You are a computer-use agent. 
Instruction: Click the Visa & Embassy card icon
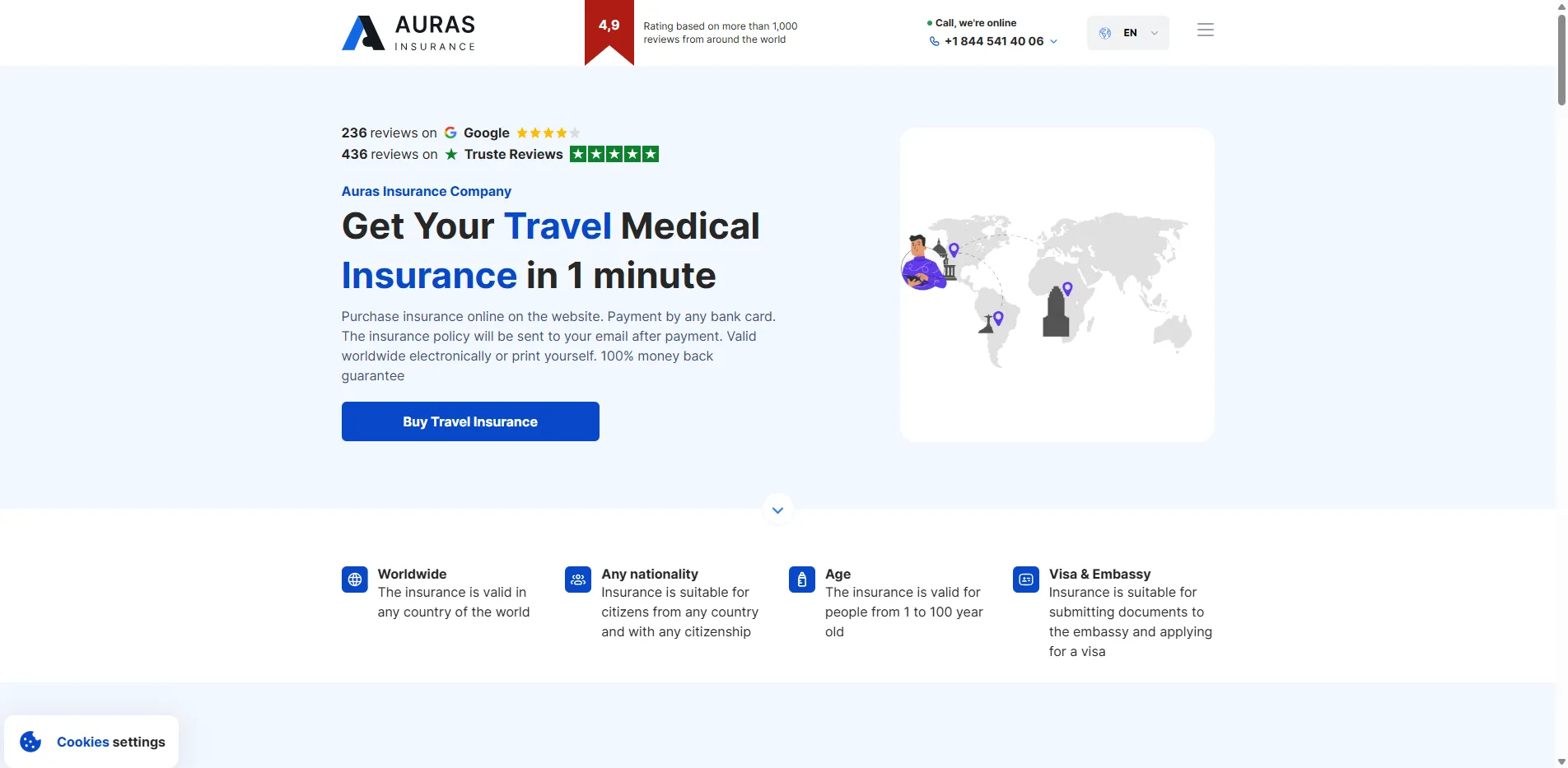coord(1024,579)
